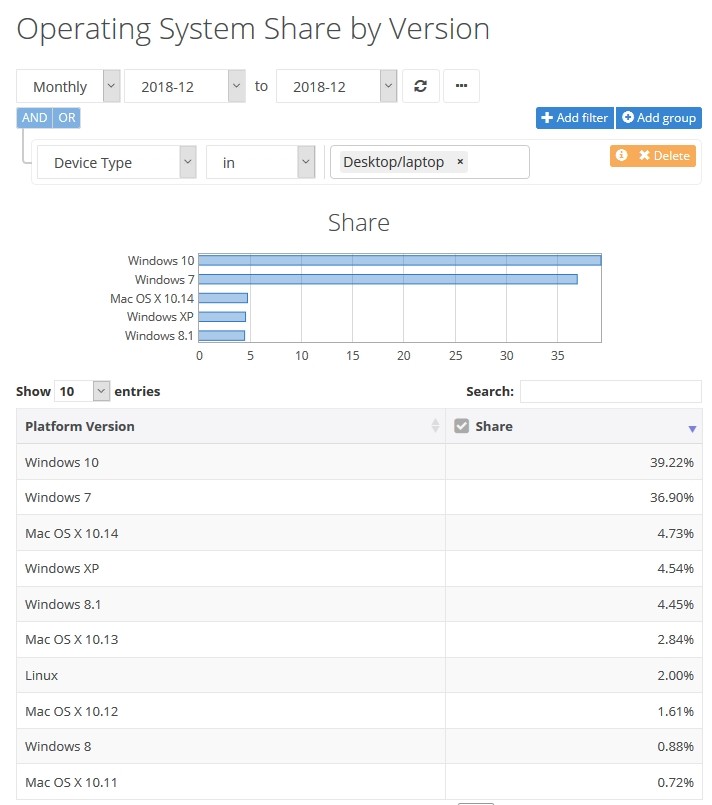Click the 36.90% share value
712x805 pixels.
[671, 497]
